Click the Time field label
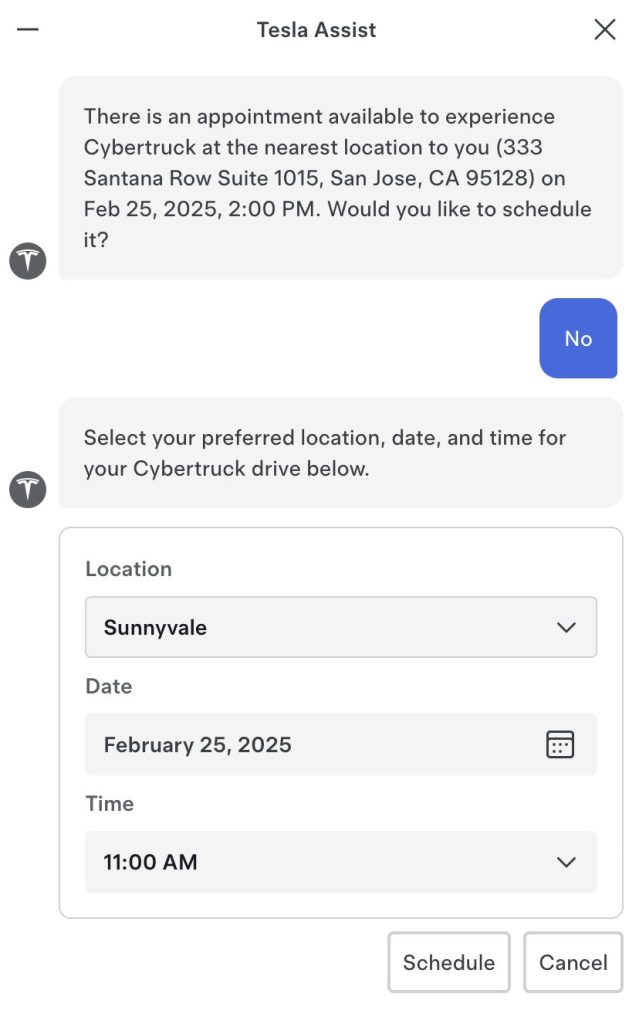Image resolution: width=639 pixels, height=1024 pixels. click(x=109, y=804)
